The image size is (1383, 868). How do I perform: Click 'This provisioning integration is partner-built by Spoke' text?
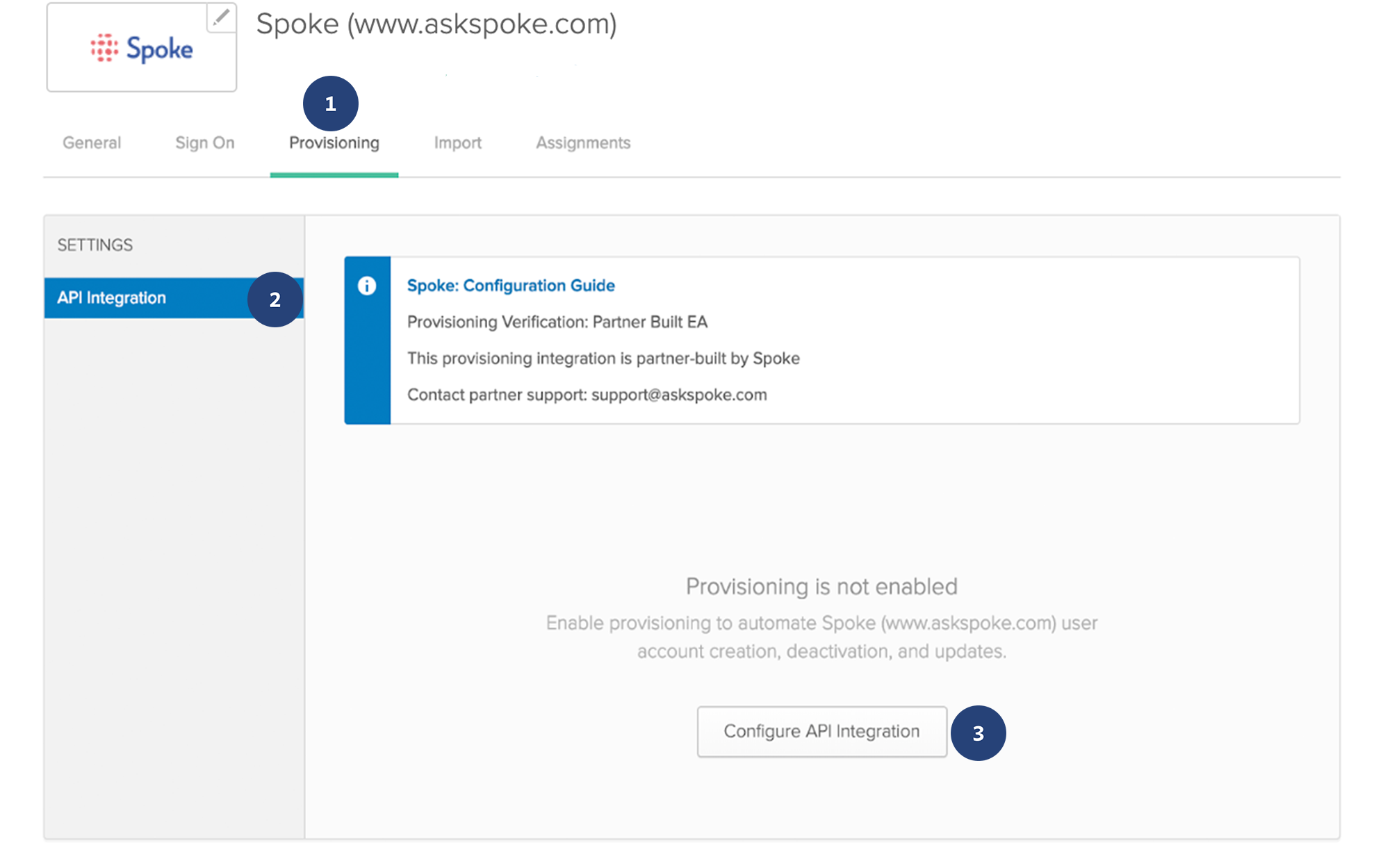[603, 359]
